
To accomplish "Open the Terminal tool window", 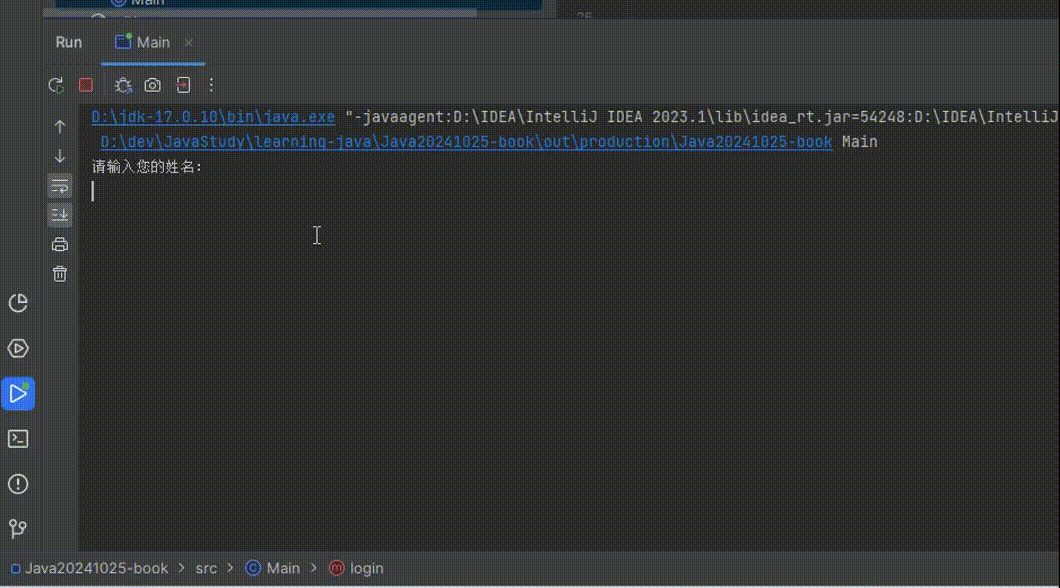I will 18,439.
